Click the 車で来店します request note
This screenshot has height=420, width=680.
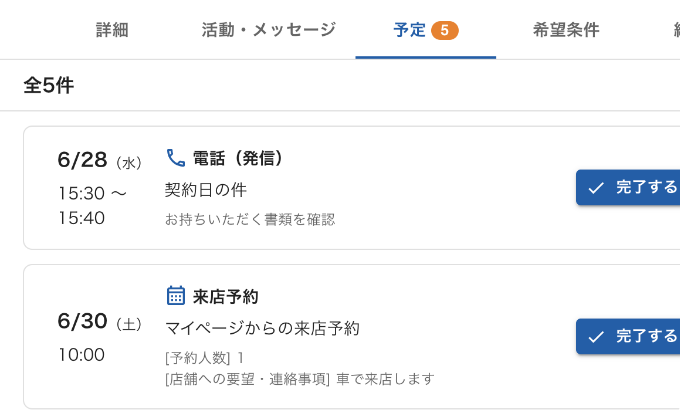[x=386, y=379]
